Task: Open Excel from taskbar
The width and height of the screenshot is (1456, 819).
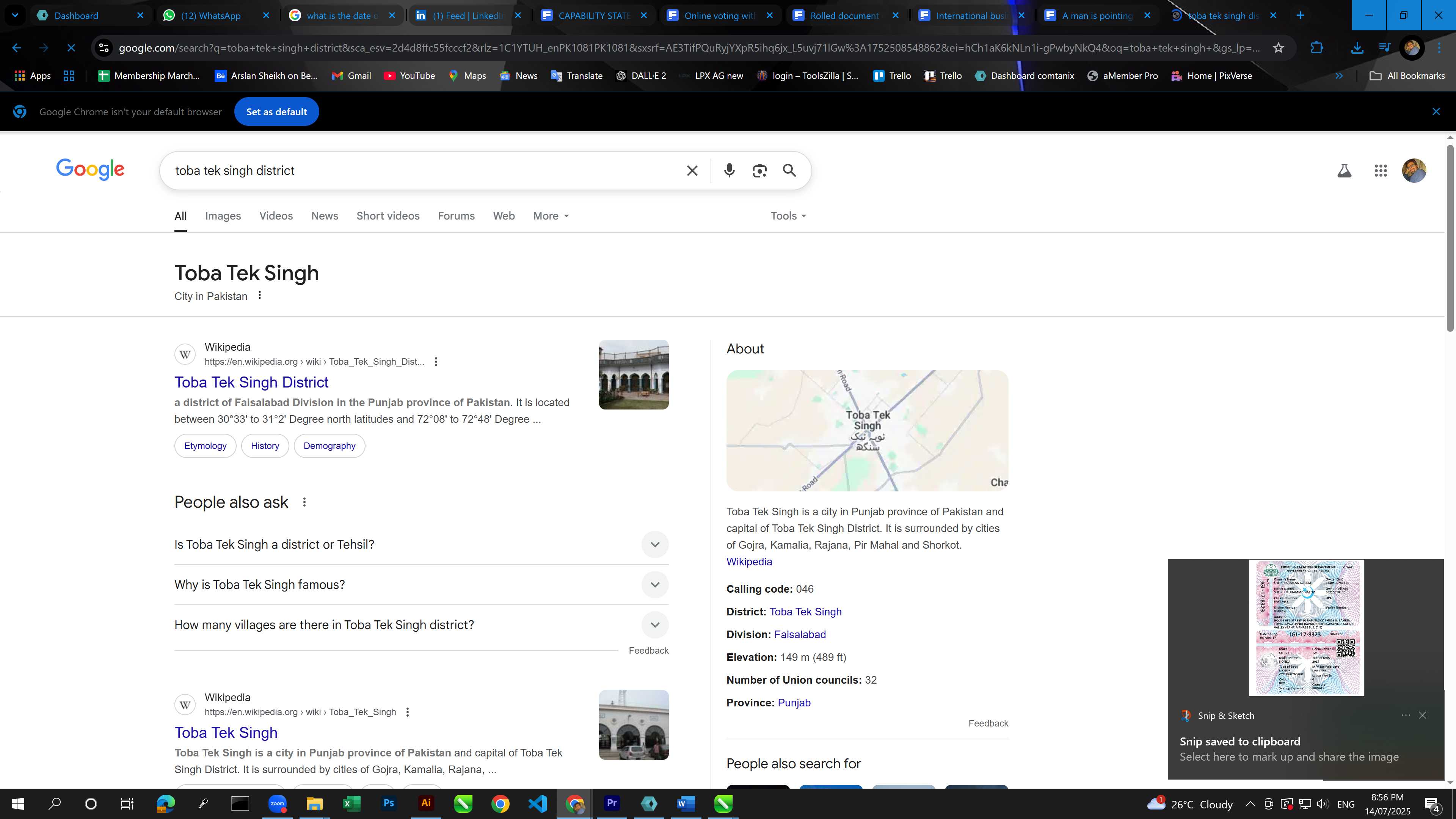Action: 351,803
